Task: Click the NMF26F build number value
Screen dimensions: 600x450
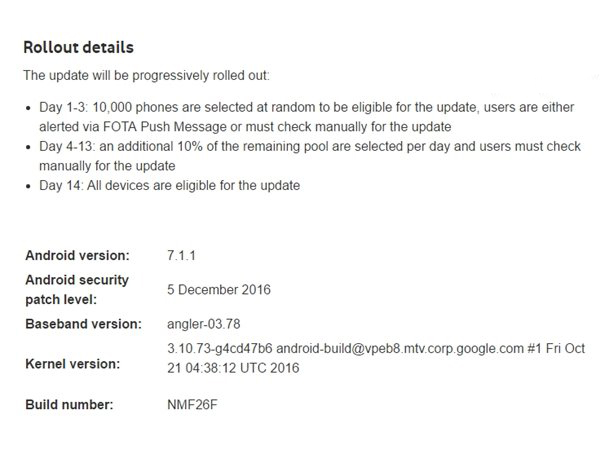Action: (x=191, y=405)
